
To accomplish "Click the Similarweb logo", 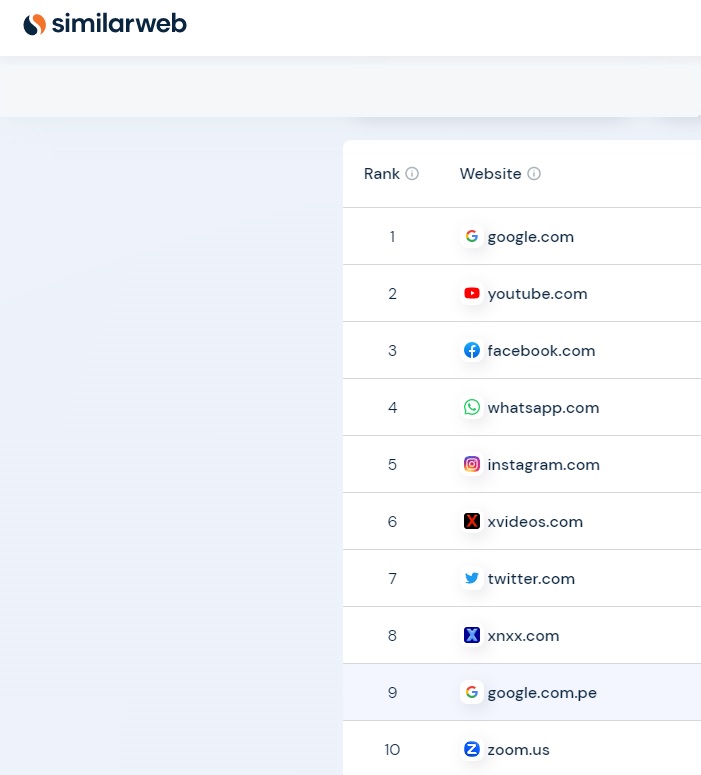I will tap(105, 24).
